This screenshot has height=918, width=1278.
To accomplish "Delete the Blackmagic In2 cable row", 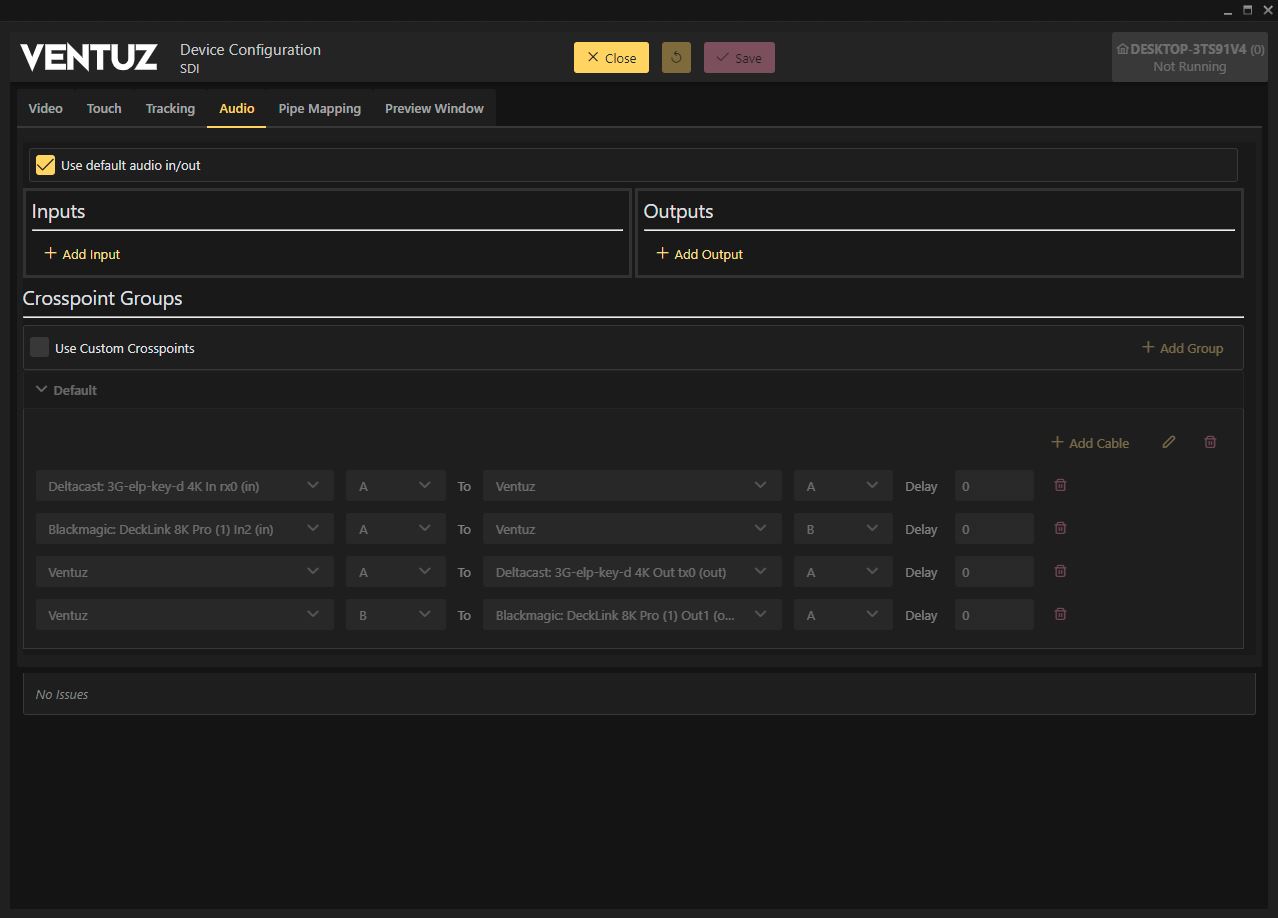I will pos(1060,528).
